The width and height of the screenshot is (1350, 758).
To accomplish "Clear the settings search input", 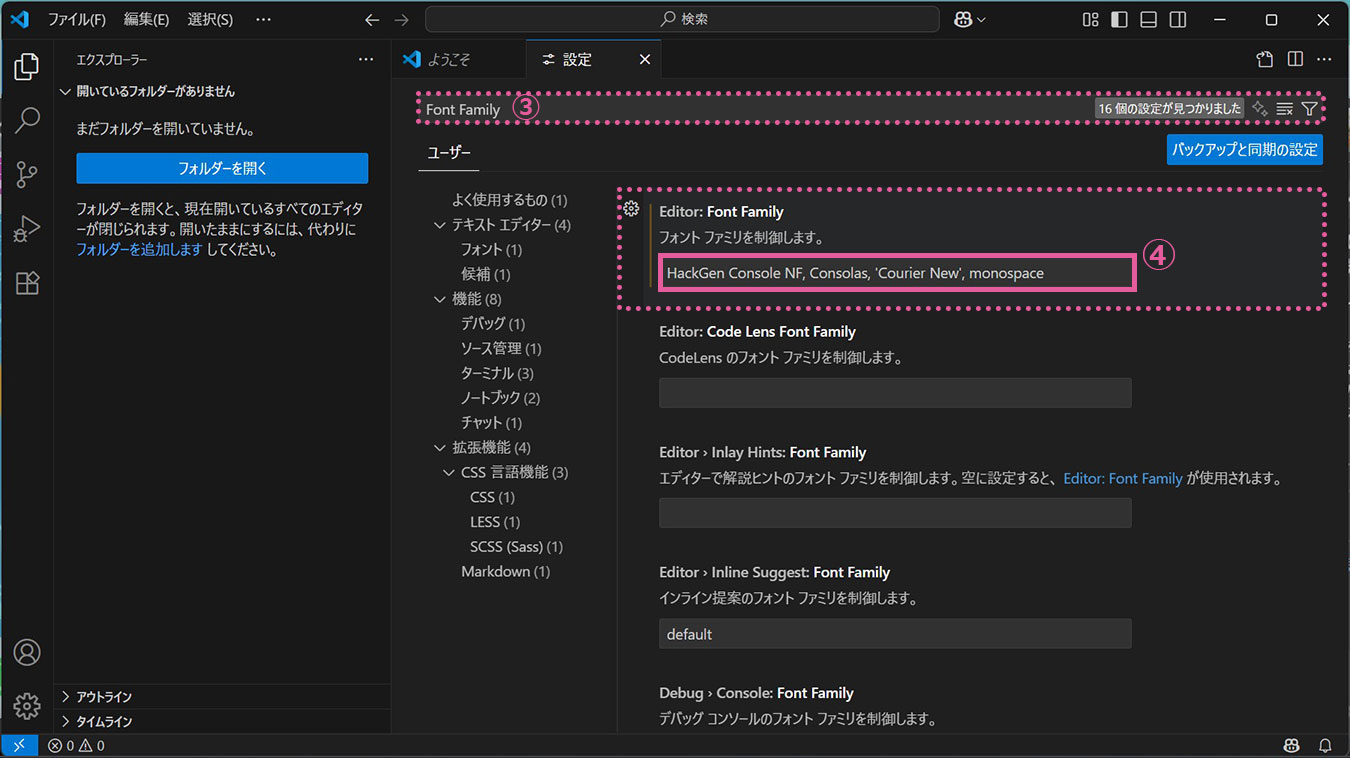I will [1285, 109].
